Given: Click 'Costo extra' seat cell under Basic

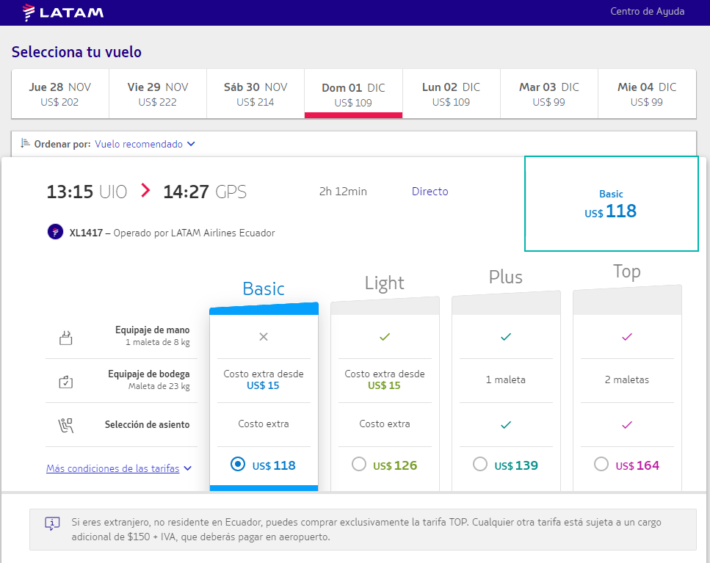Looking at the screenshot, I should pyautogui.click(x=264, y=424).
